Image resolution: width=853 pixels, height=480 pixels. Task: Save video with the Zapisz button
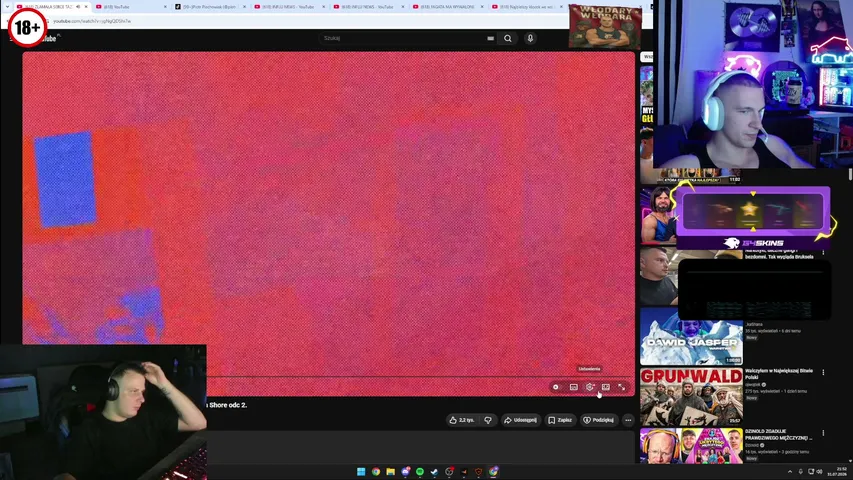click(560, 420)
